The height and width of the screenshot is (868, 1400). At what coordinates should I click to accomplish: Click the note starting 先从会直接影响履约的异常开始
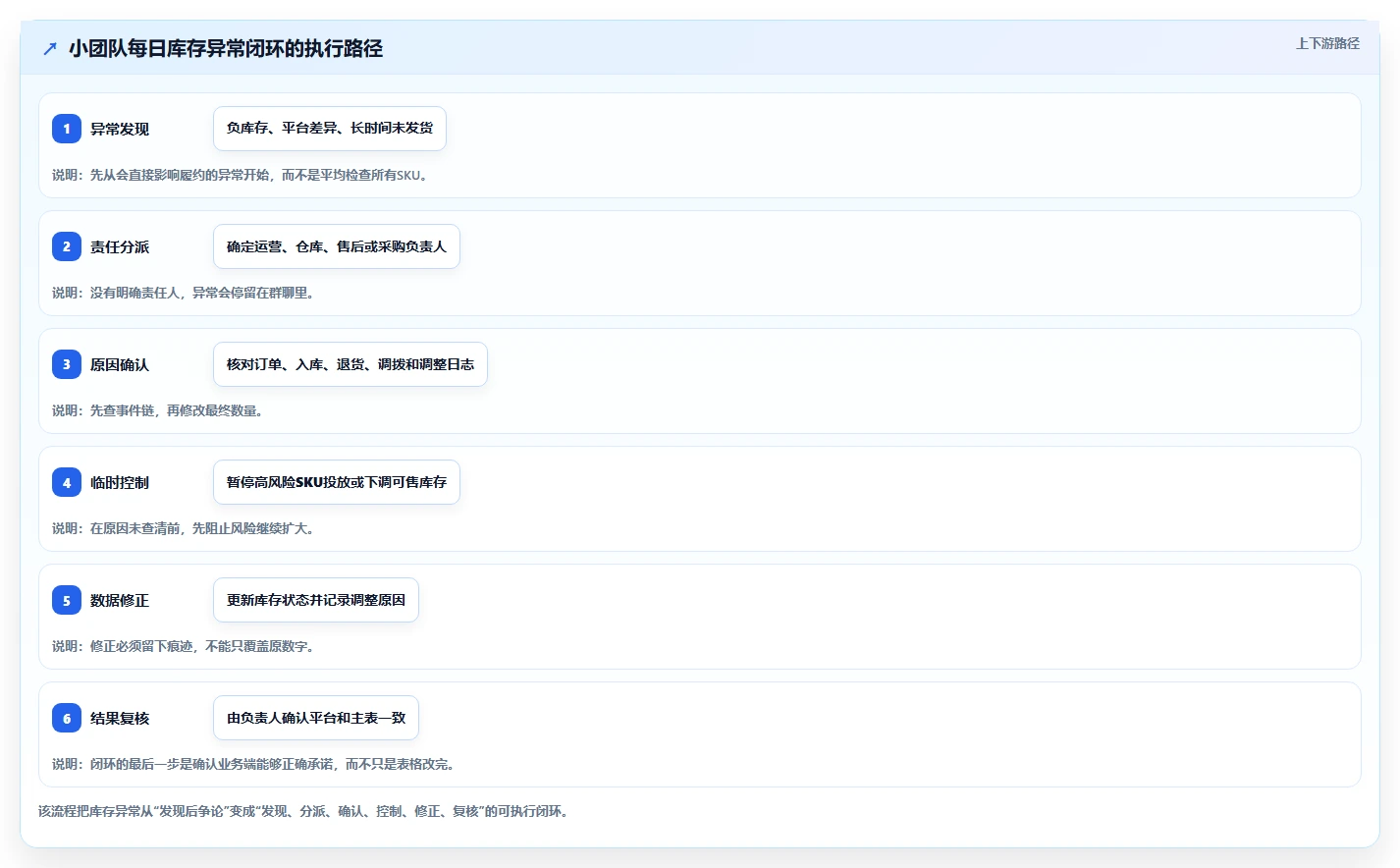click(x=241, y=175)
